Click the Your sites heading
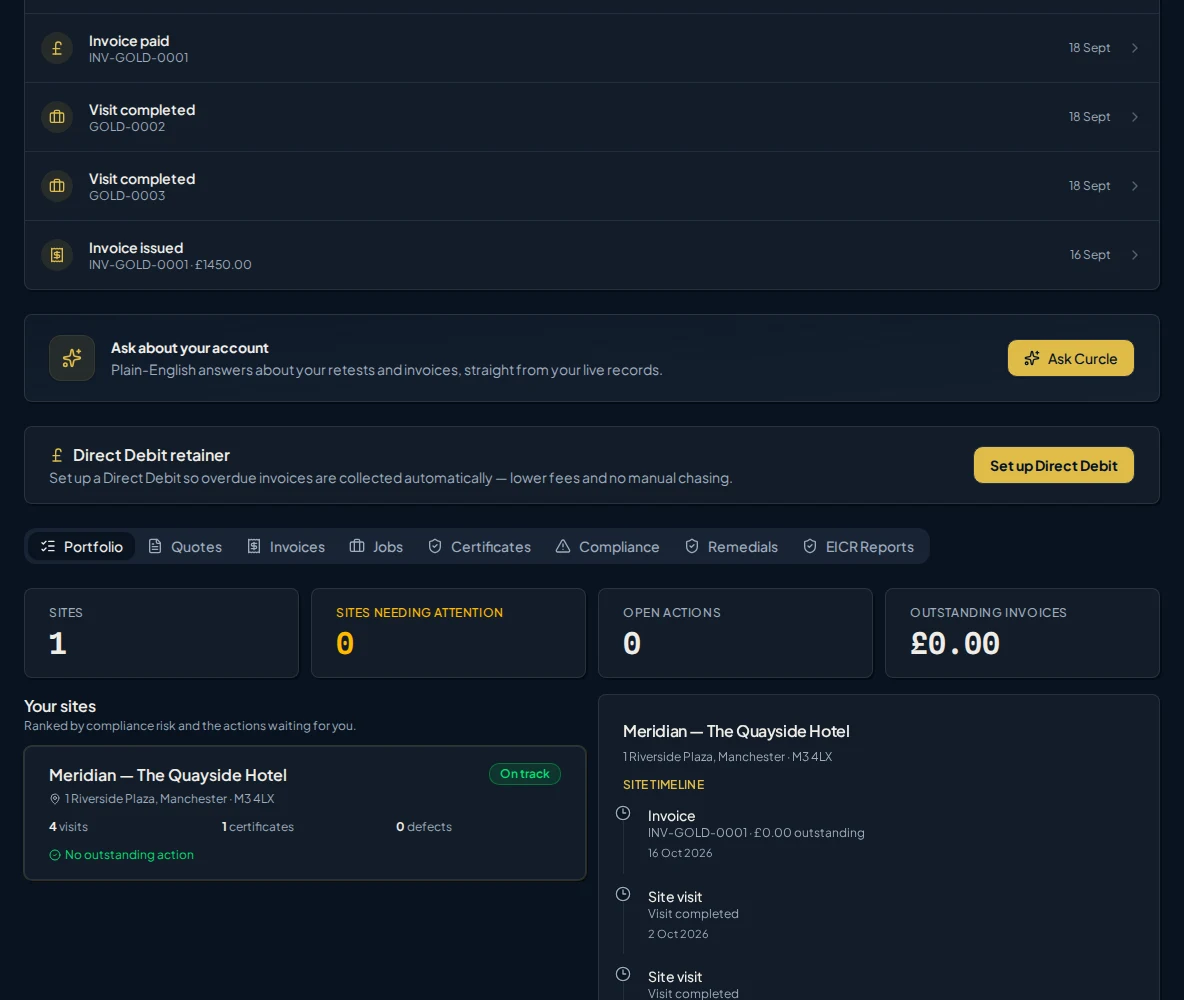This screenshot has height=1000, width=1184. pyautogui.click(x=60, y=707)
